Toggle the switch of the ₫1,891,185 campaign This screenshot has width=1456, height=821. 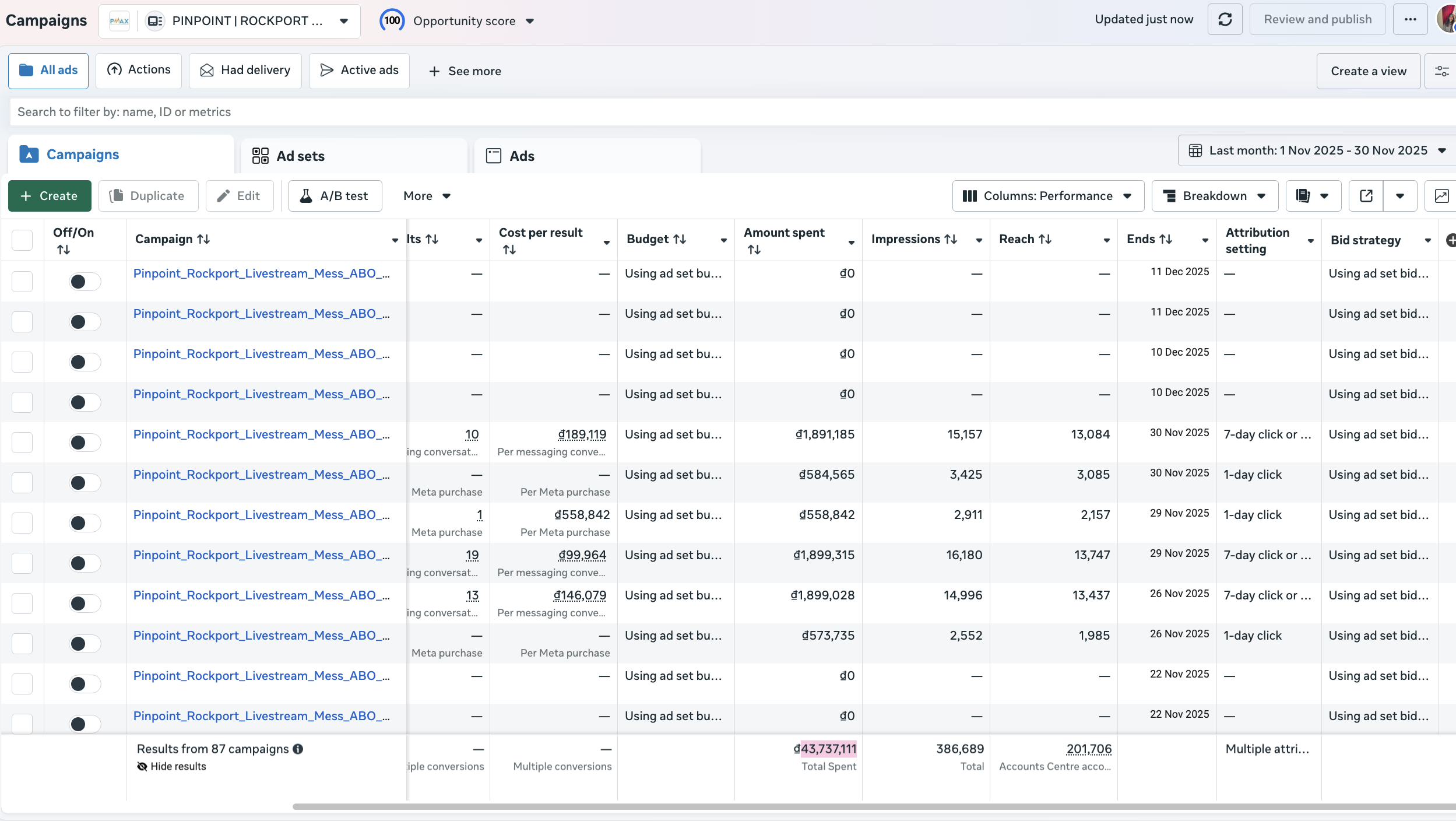tap(85, 443)
